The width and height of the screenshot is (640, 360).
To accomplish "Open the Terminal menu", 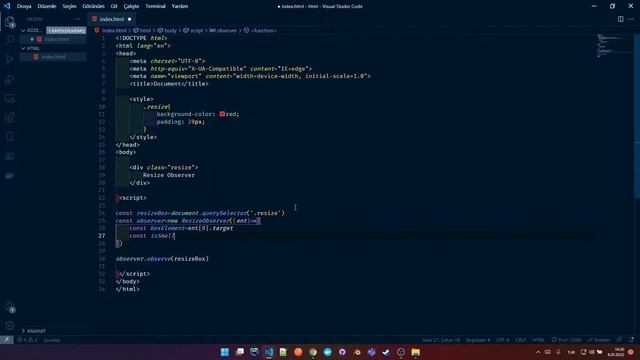I will coord(155,6).
